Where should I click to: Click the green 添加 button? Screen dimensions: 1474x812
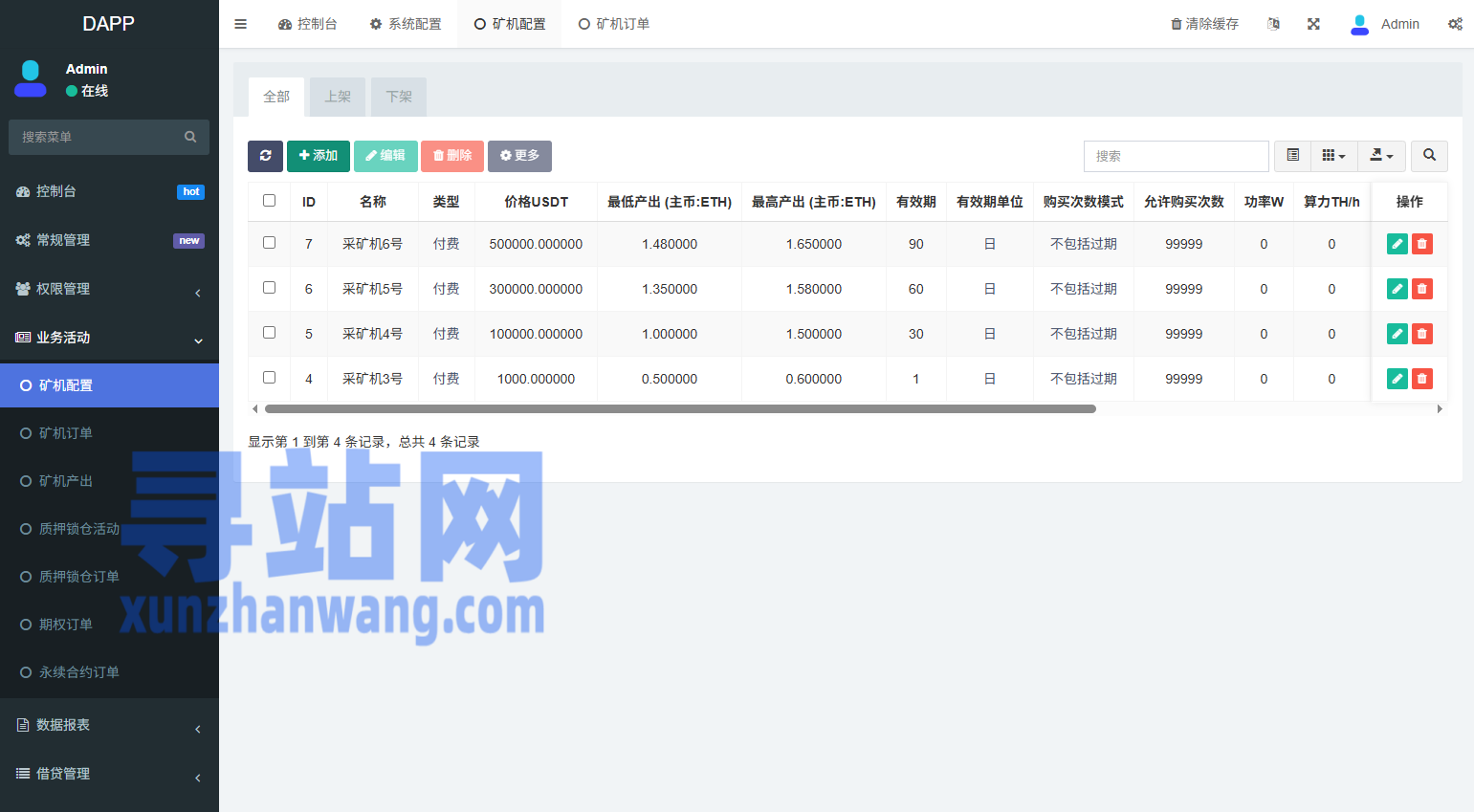318,156
